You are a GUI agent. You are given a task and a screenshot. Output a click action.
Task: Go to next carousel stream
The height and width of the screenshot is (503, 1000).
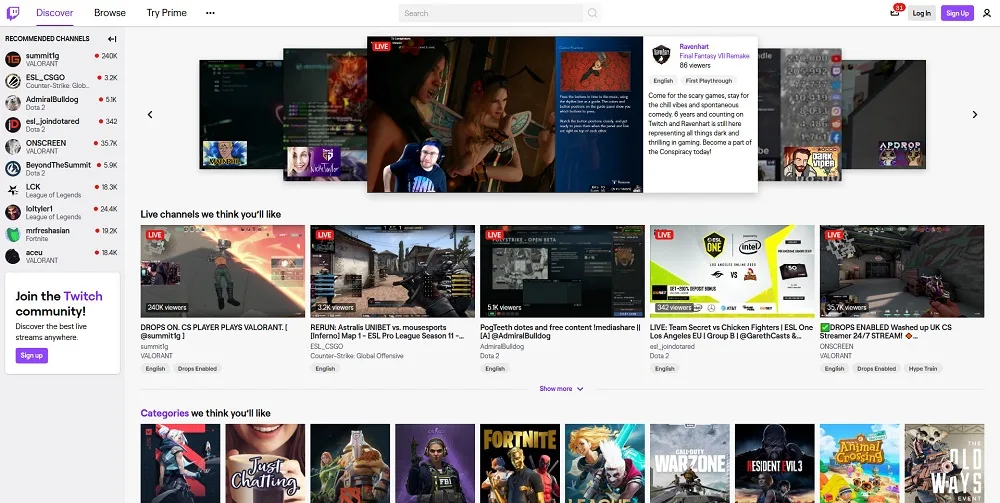click(x=974, y=115)
